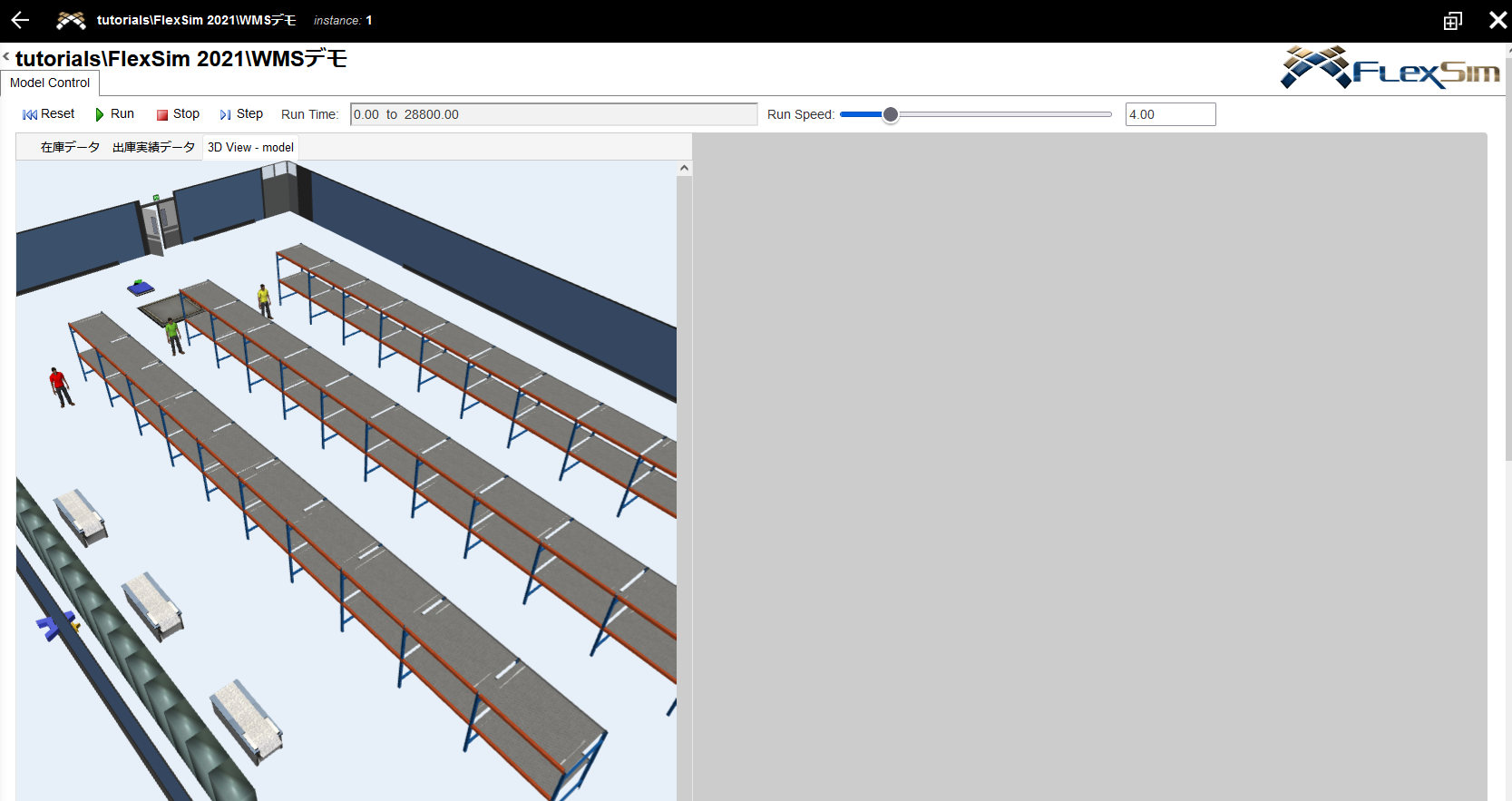Screen dimensions: 1512x801
Task: Click the FlexSim logo at top right
Action: tap(1390, 68)
